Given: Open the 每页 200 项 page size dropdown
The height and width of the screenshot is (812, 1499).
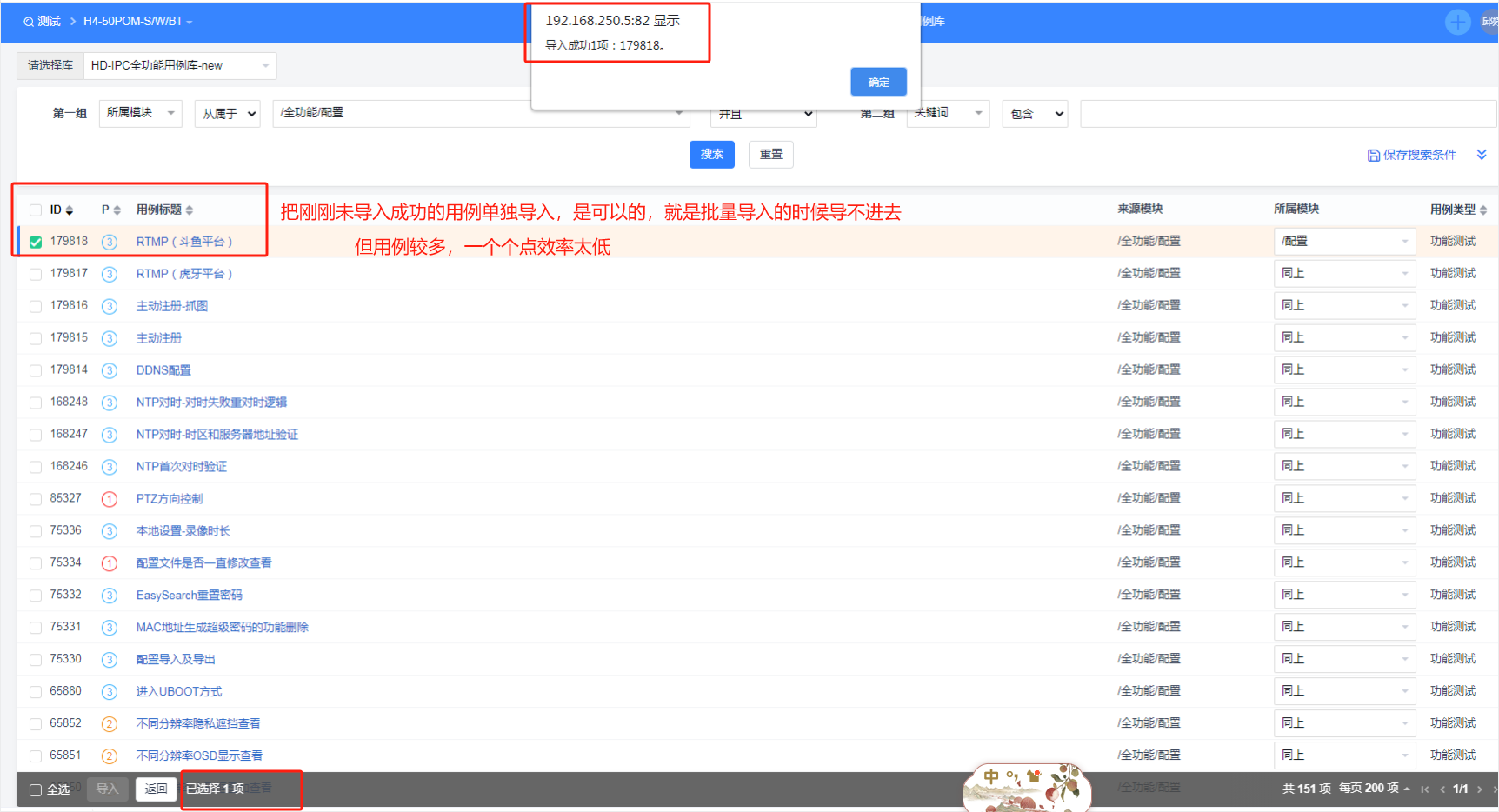Looking at the screenshot, I should [x=1375, y=789].
